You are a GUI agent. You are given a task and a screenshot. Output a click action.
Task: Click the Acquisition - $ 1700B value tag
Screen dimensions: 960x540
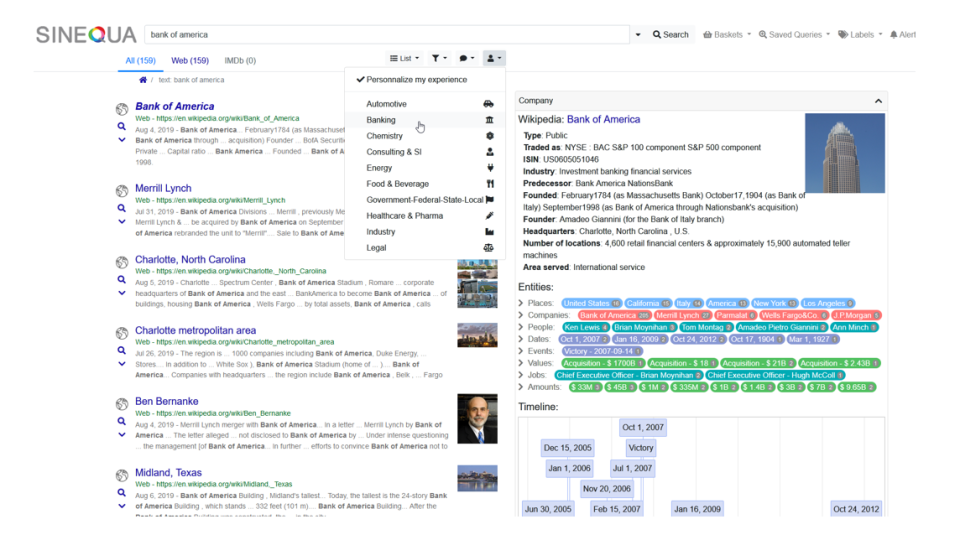pos(603,363)
